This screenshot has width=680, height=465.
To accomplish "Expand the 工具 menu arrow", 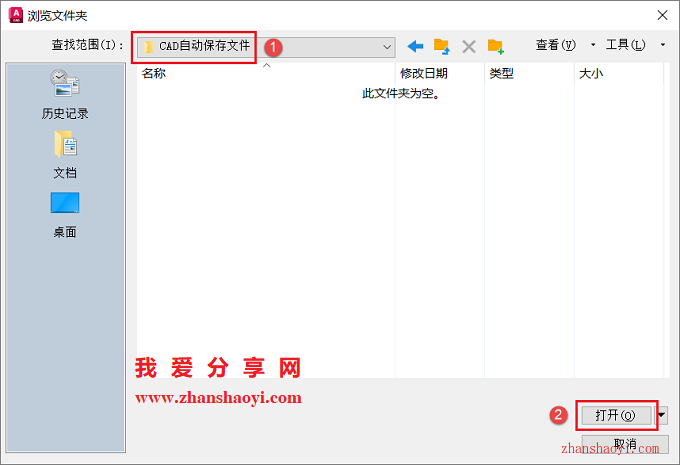I will coord(663,45).
